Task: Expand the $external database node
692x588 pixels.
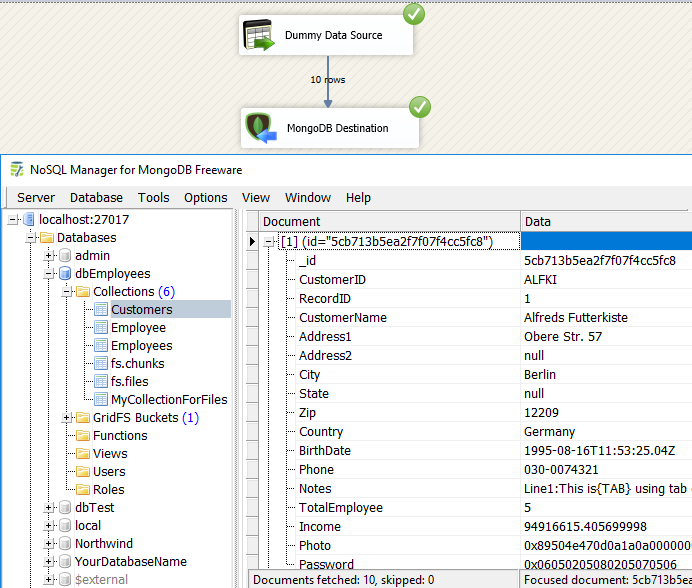Action: [x=49, y=580]
